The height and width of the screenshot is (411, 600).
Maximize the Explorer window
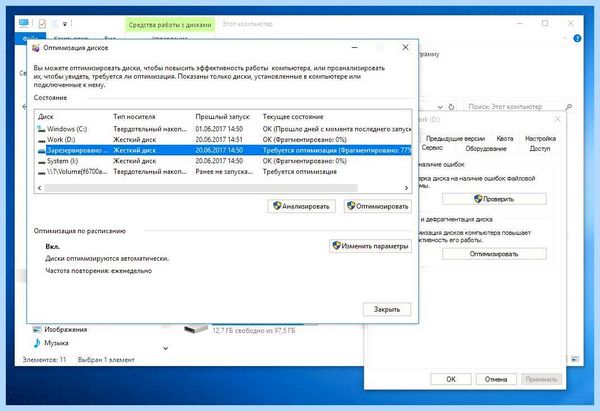[x=545, y=23]
